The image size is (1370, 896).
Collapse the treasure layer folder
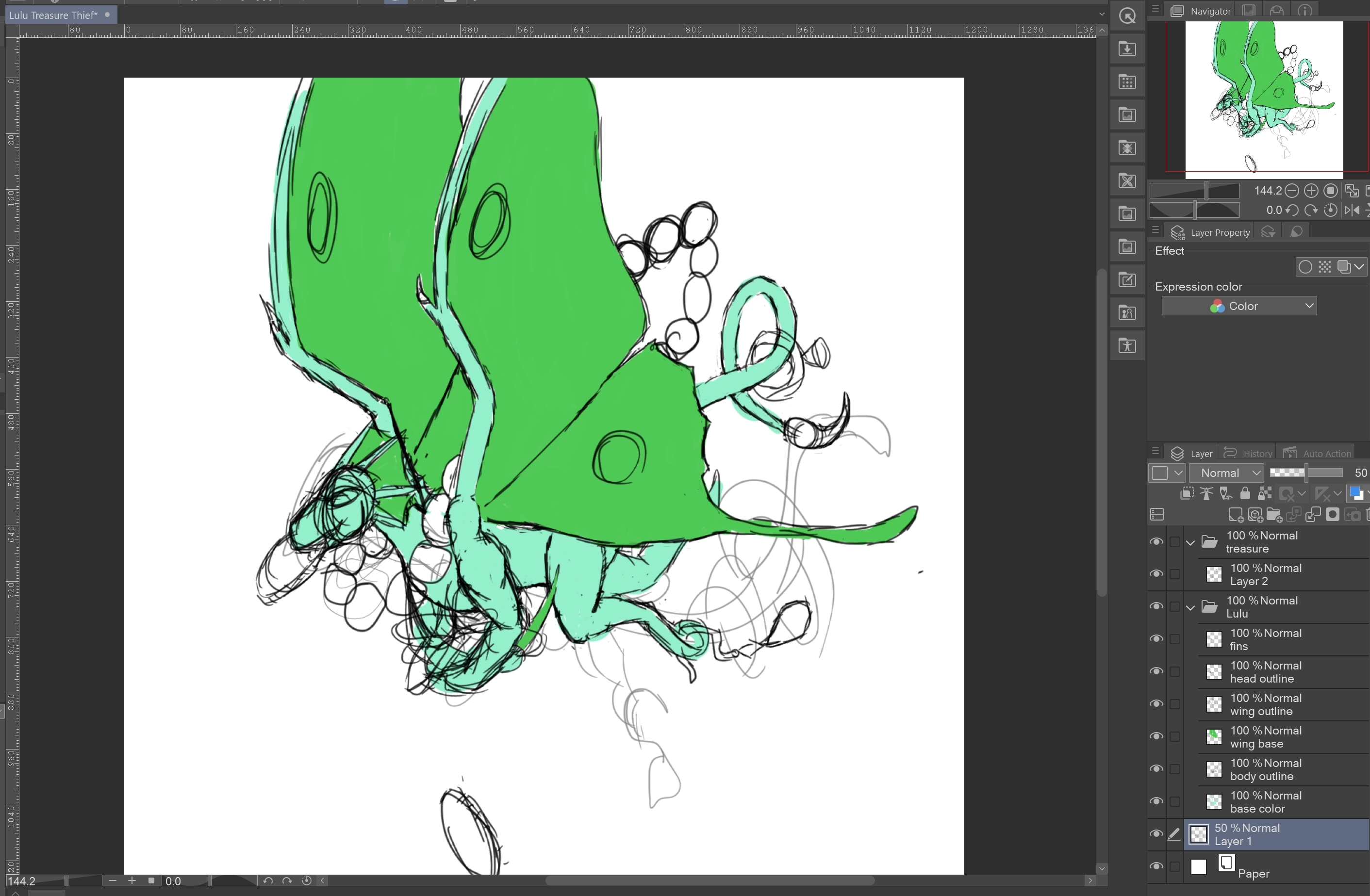(x=1190, y=543)
